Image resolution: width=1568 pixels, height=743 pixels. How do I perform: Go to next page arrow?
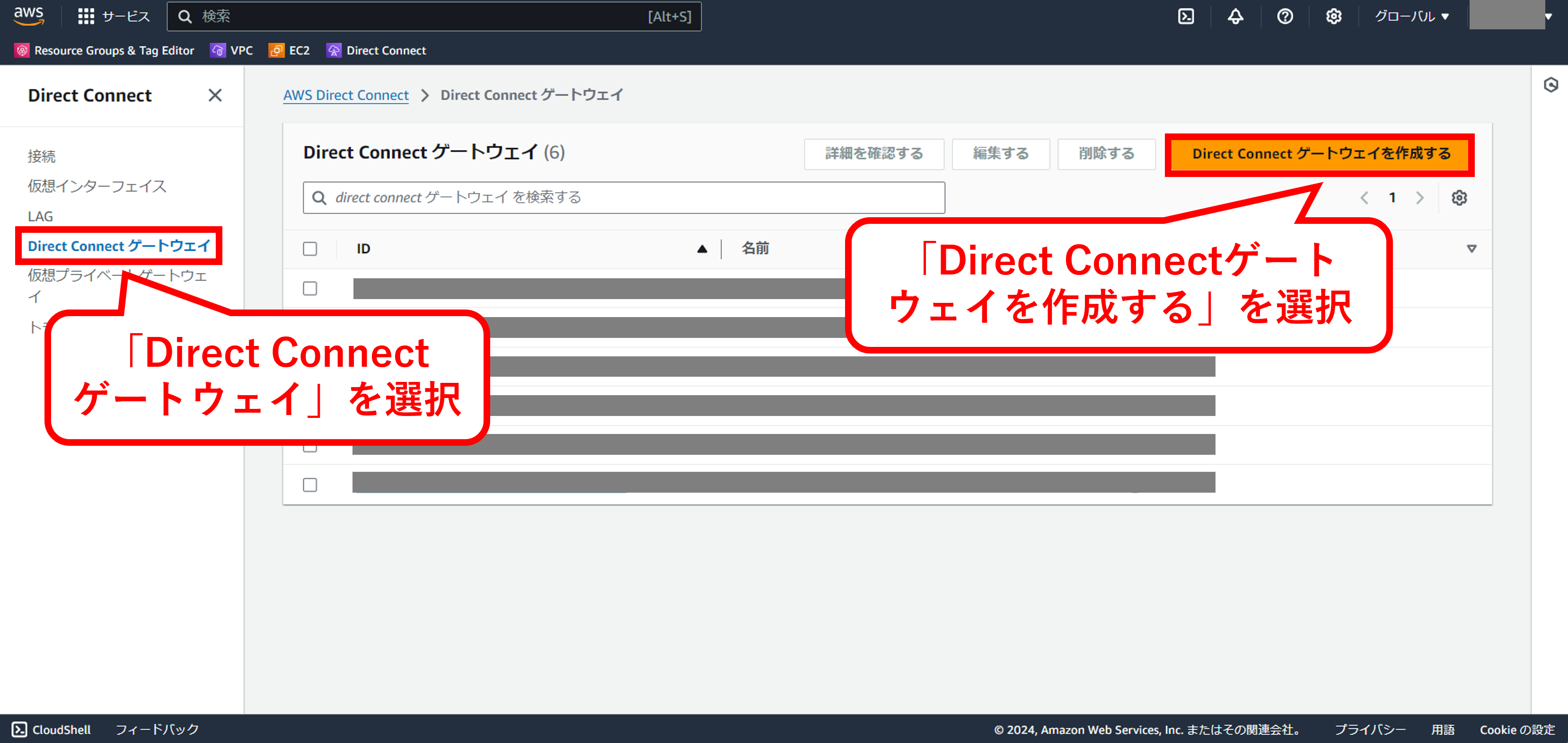click(x=1419, y=197)
